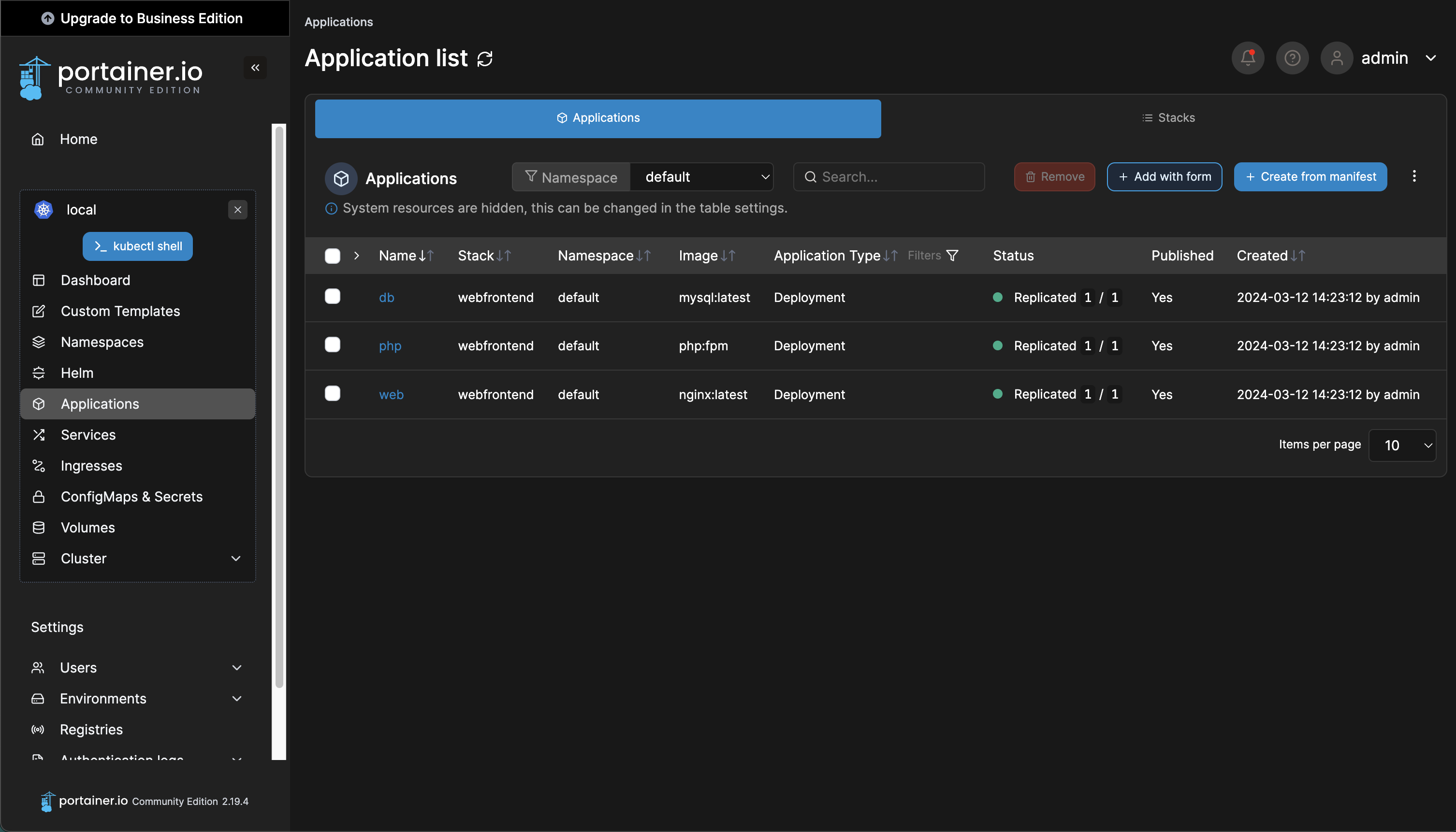Open the php application link
This screenshot has height=832, width=1456.
[390, 346]
